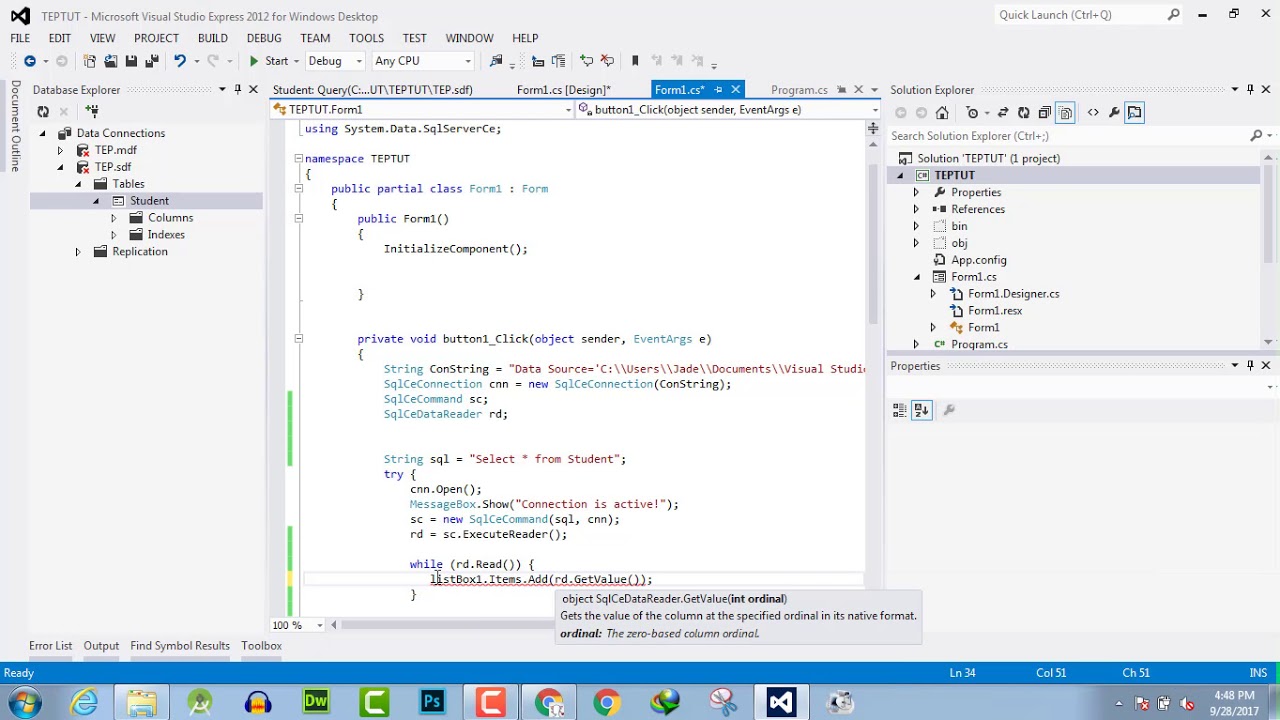This screenshot has width=1280, height=720.
Task: Click the Comment Selected Lines icon
Action: click(587, 61)
